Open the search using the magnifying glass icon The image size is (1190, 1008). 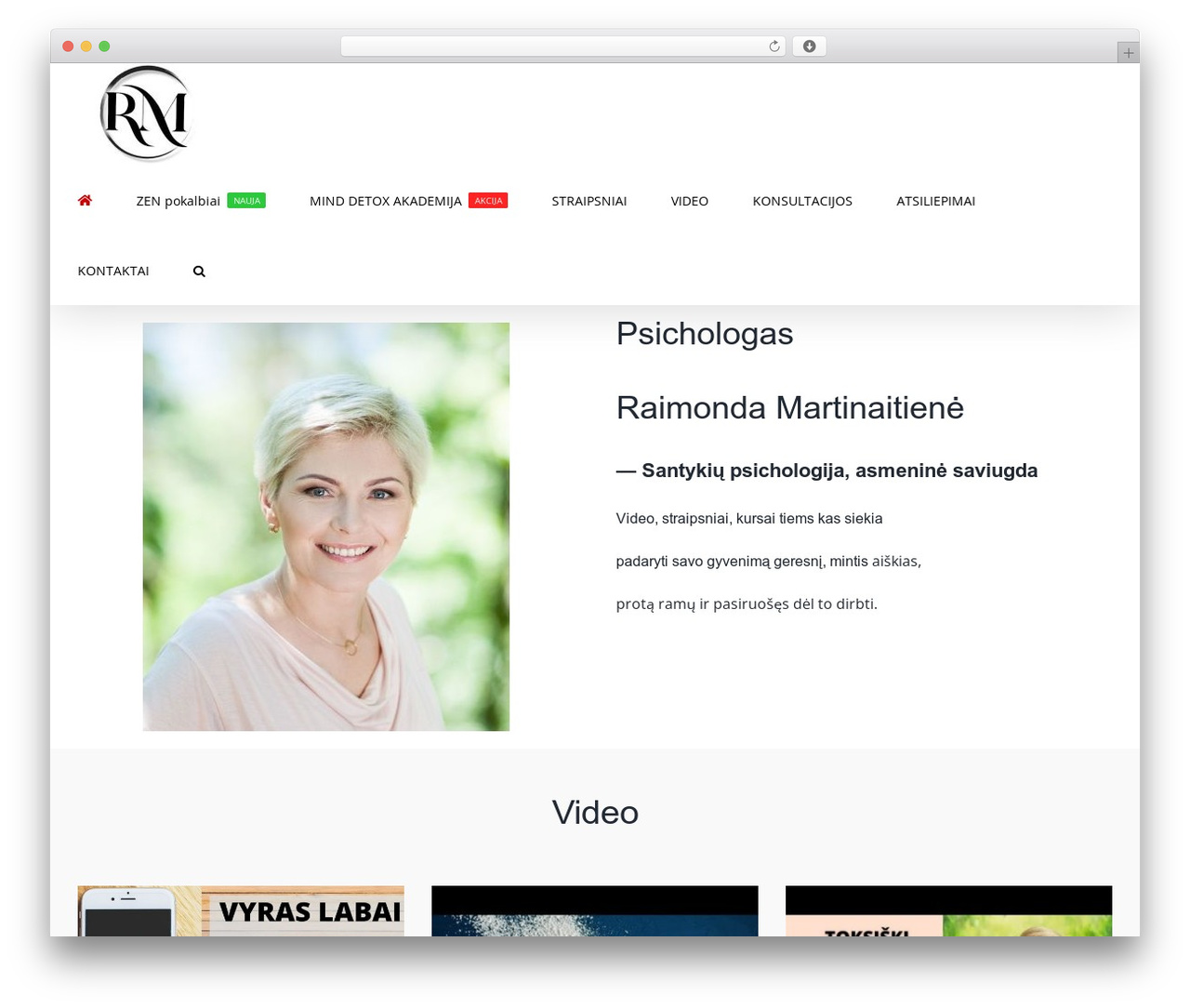(198, 271)
